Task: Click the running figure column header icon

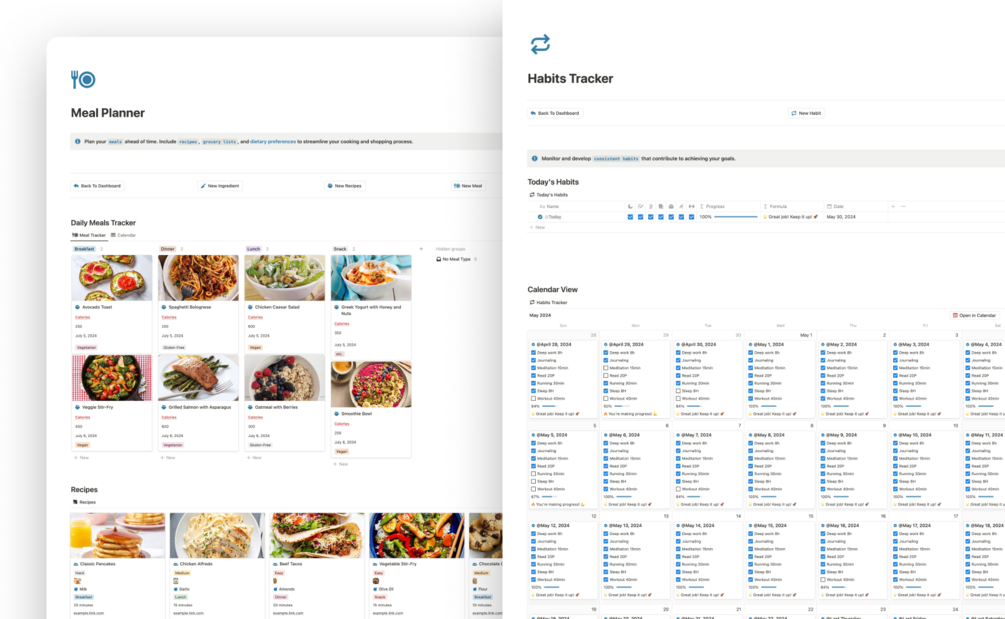Action: pos(681,206)
